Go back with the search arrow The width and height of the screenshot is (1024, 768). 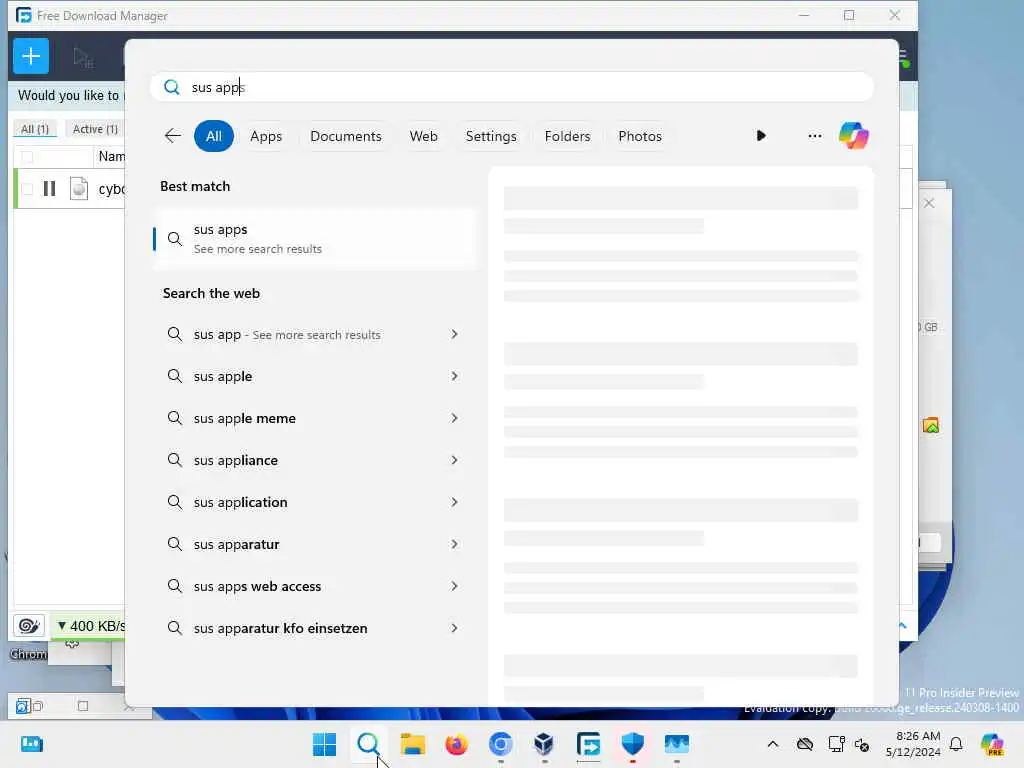(172, 136)
